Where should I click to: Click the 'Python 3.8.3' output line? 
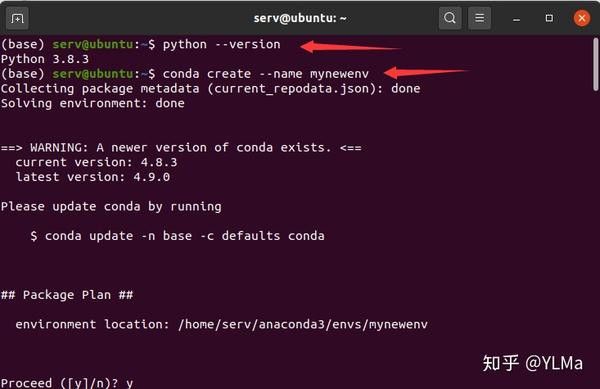[45, 59]
